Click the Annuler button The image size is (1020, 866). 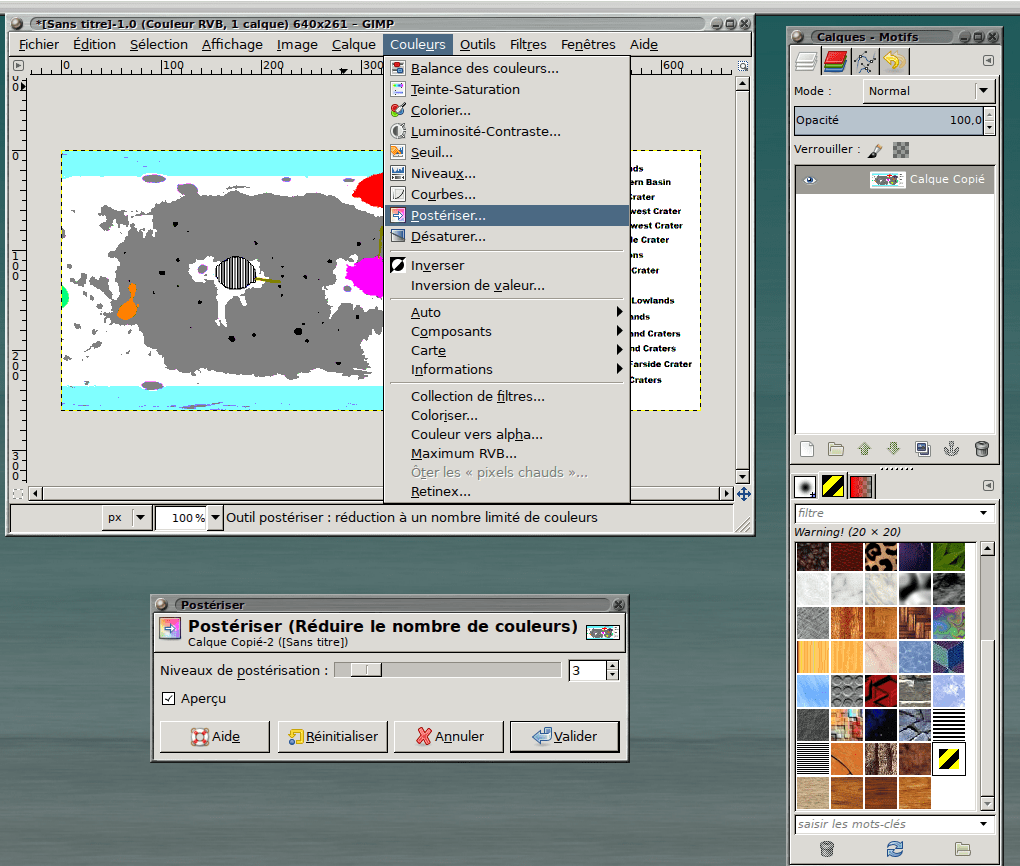click(449, 737)
